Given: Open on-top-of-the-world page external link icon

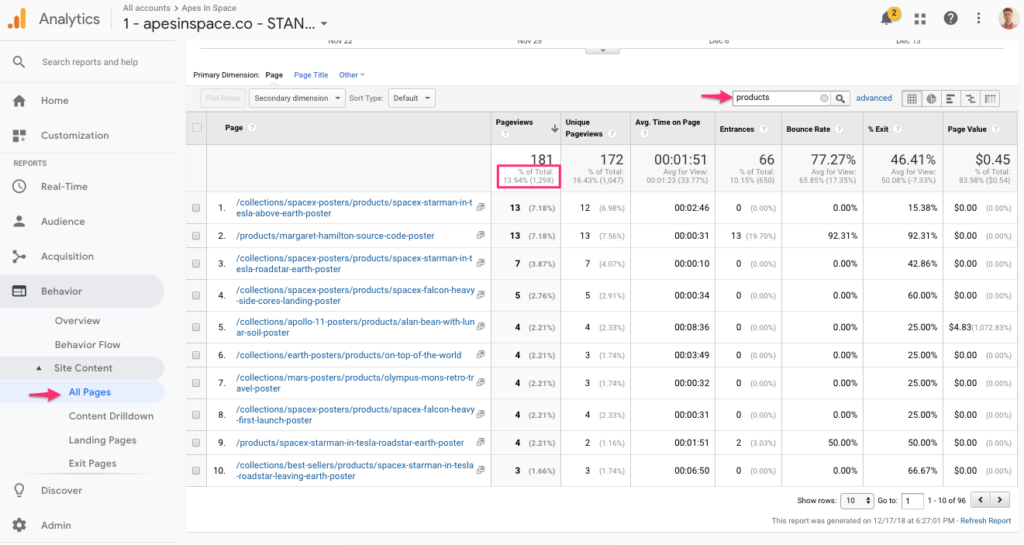Looking at the screenshot, I should (x=481, y=354).
